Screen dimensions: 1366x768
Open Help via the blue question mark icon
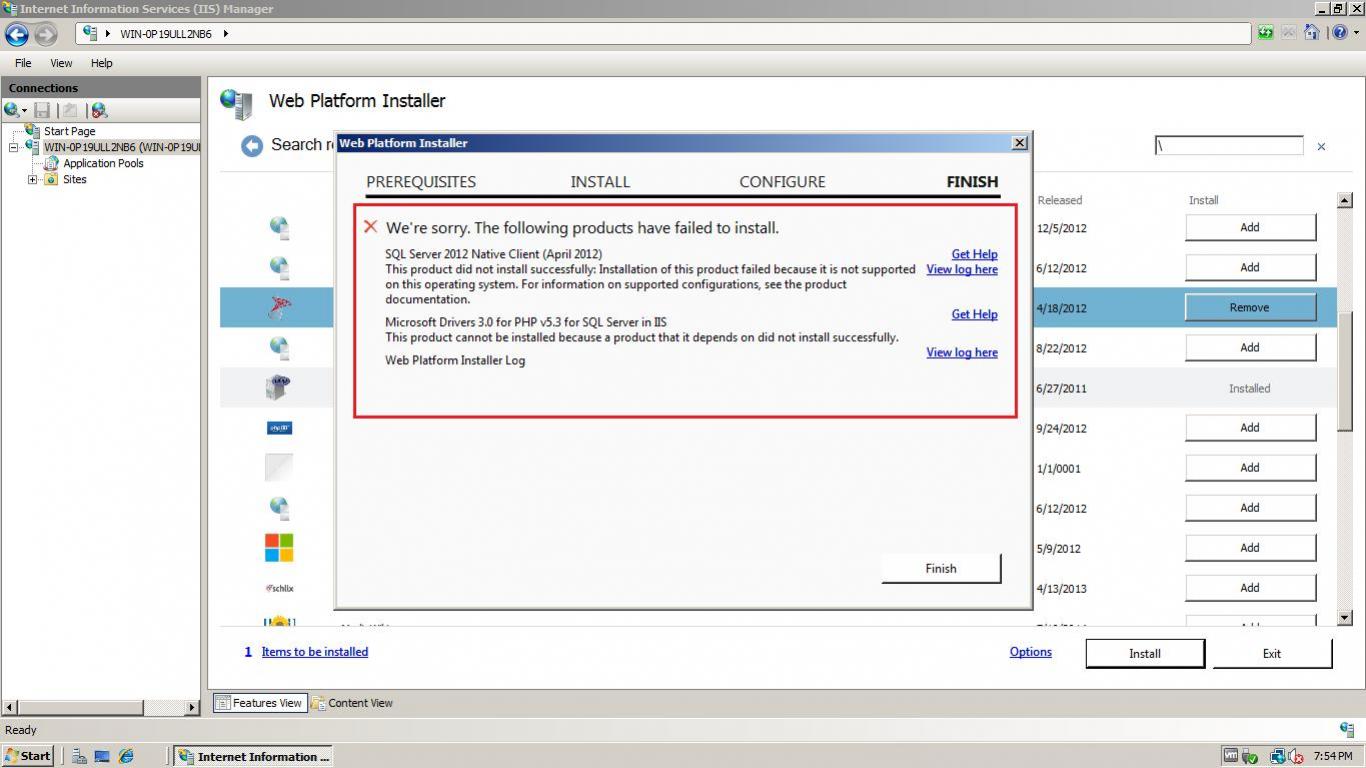tap(1339, 33)
